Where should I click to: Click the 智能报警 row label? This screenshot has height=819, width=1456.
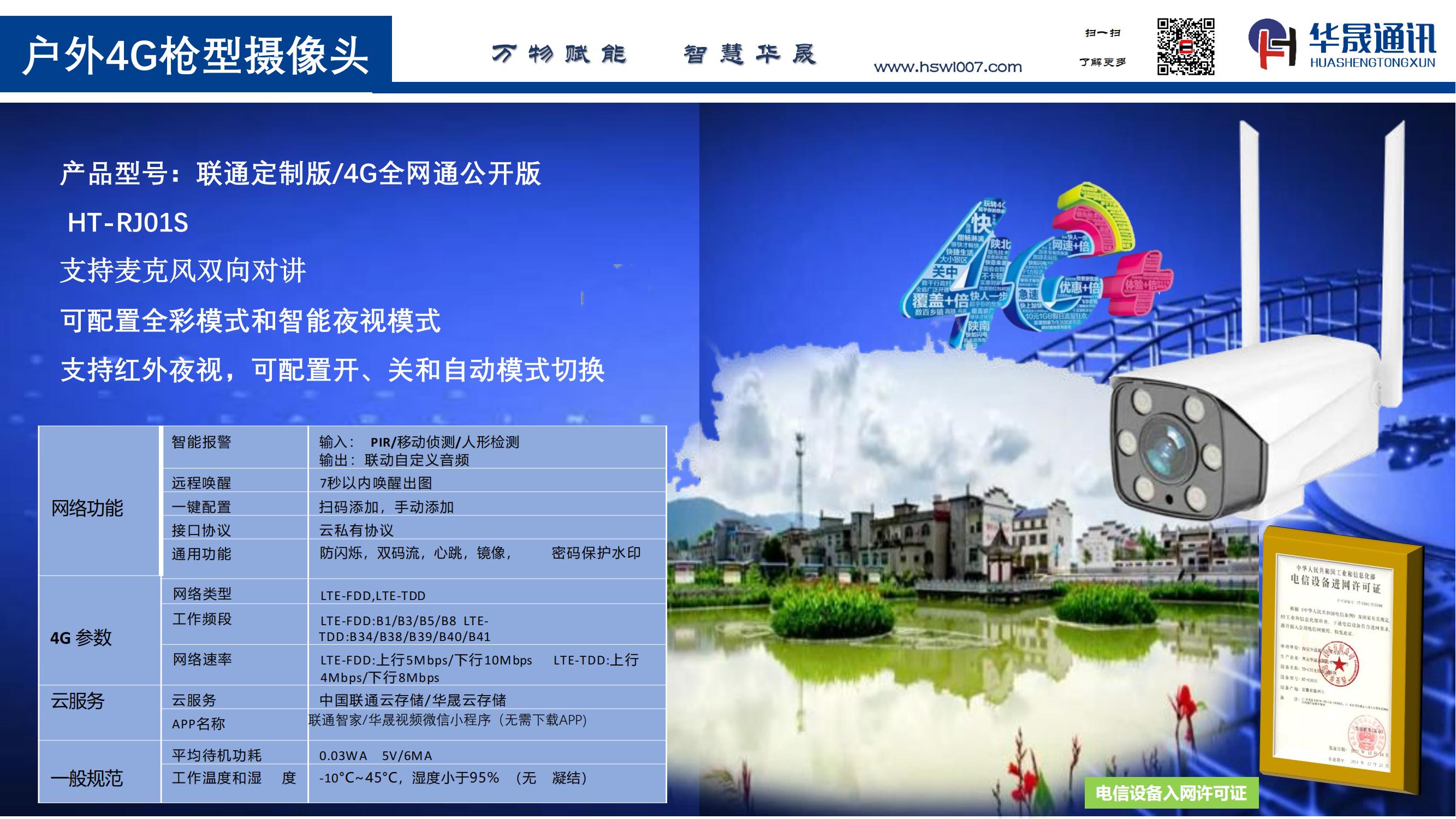[x=201, y=441]
